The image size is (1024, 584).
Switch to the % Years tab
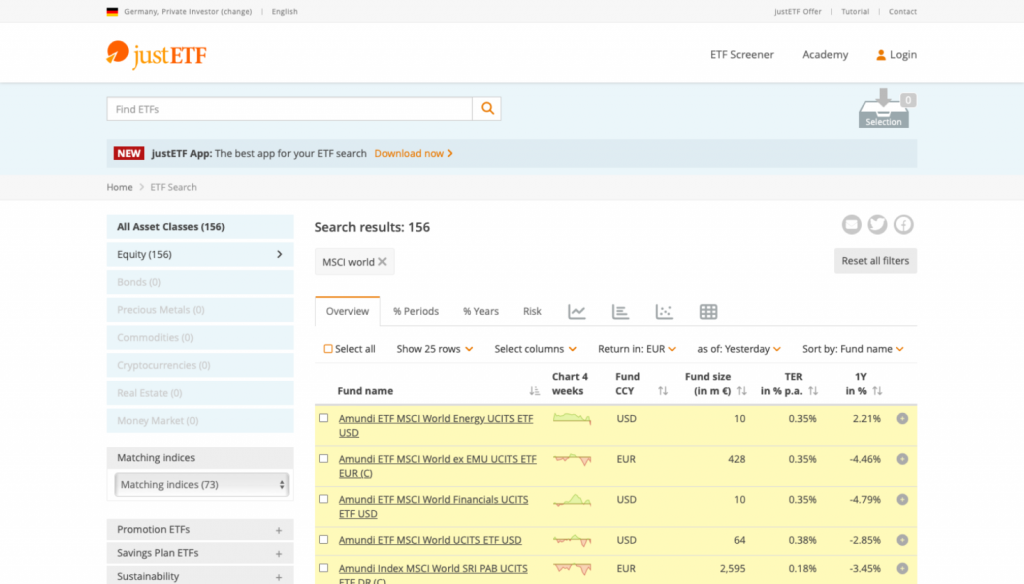(481, 312)
